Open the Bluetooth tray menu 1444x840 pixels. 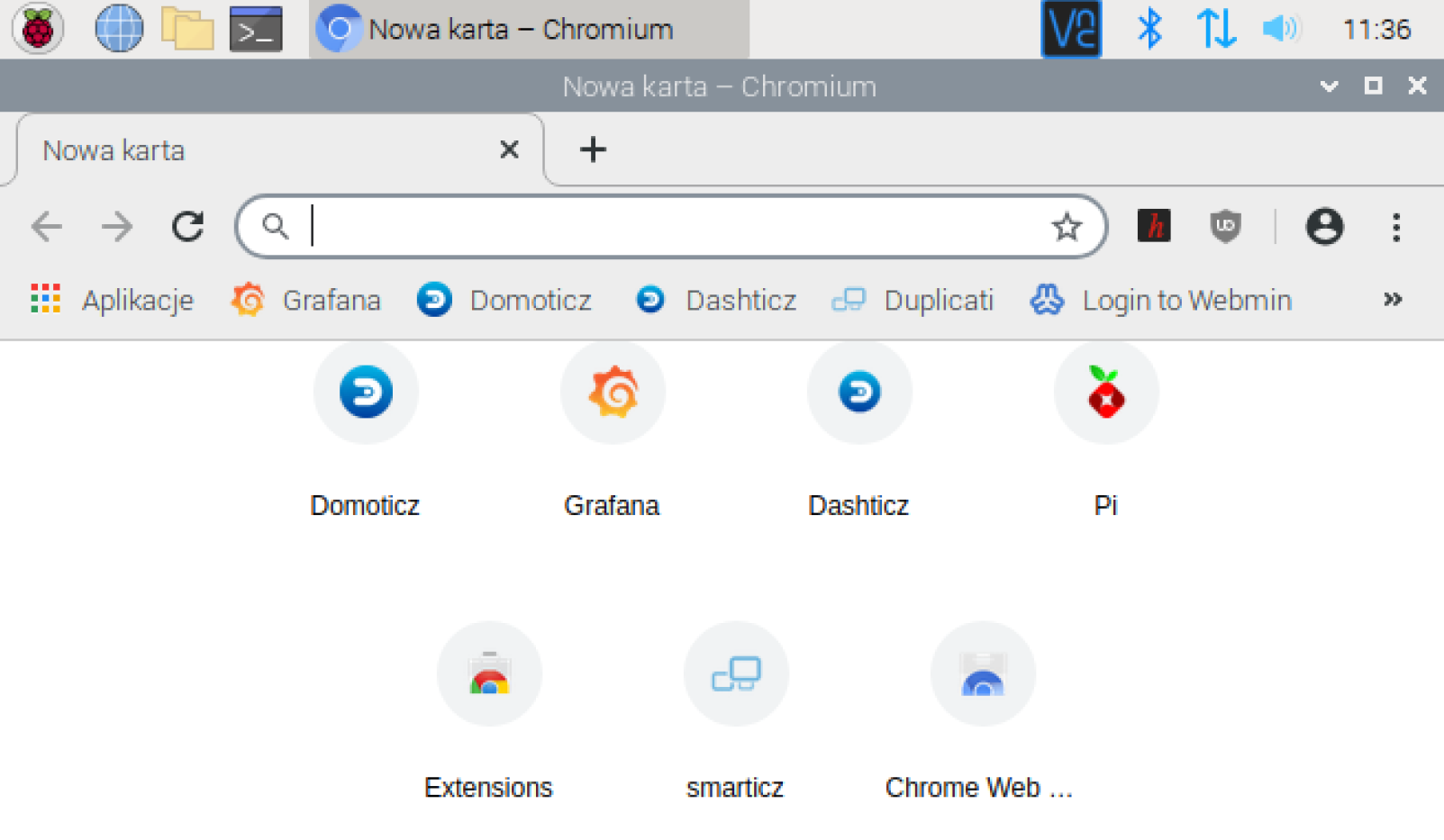coord(1149,29)
